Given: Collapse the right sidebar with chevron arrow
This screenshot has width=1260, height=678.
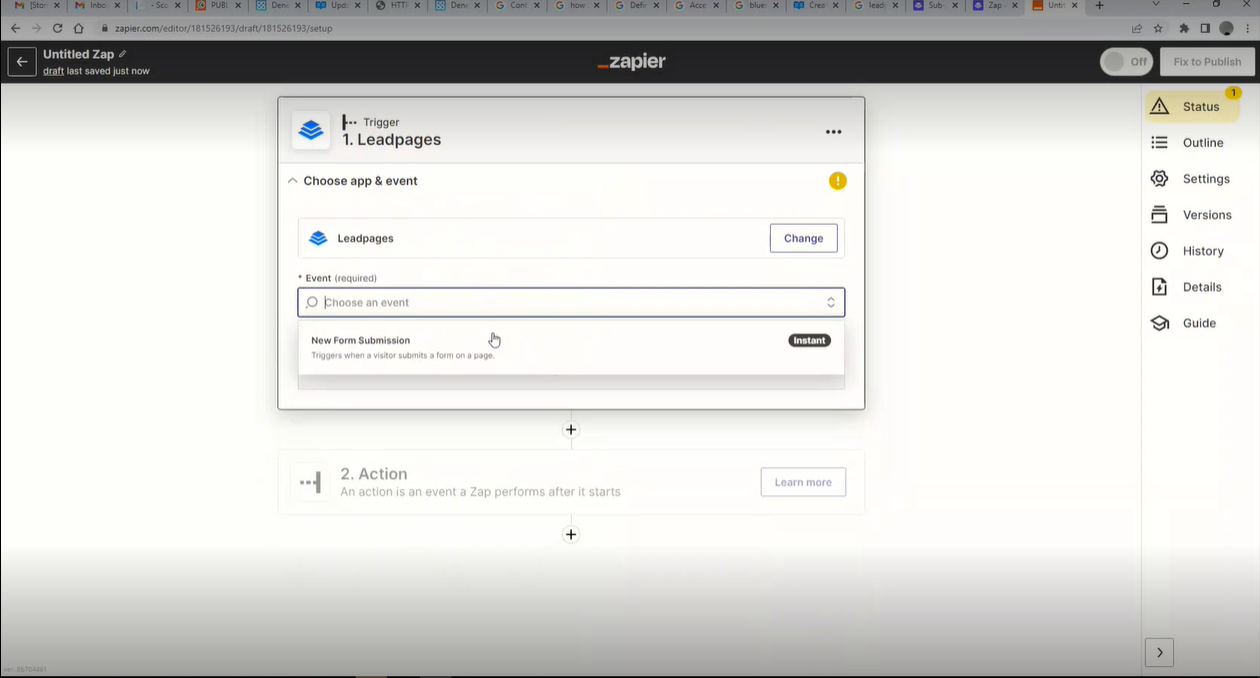Looking at the screenshot, I should [x=1159, y=652].
